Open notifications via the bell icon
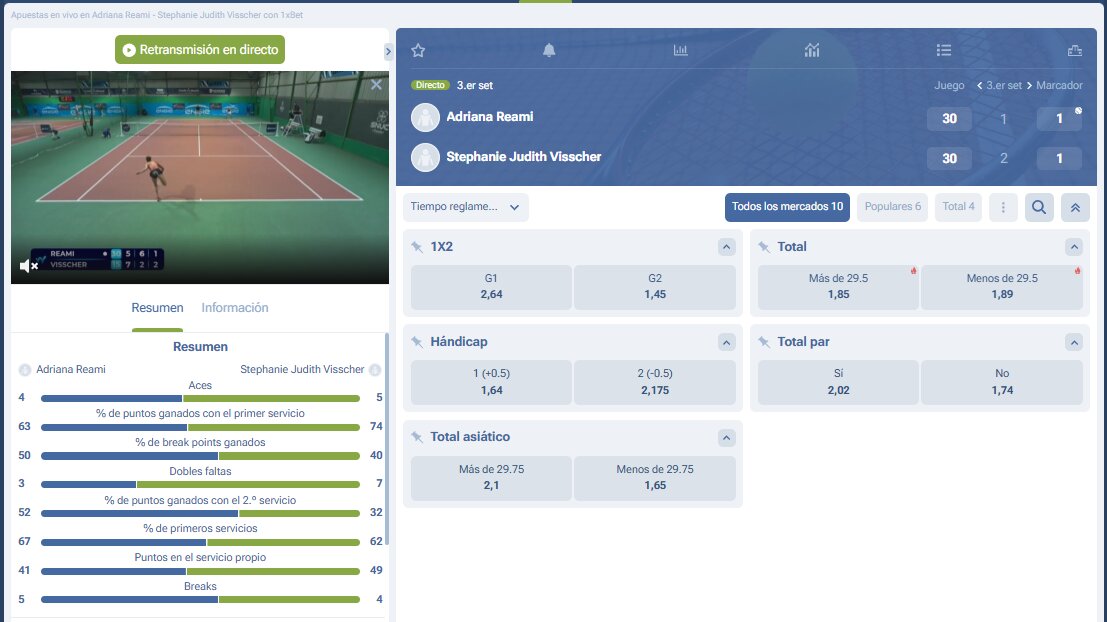 click(x=550, y=49)
